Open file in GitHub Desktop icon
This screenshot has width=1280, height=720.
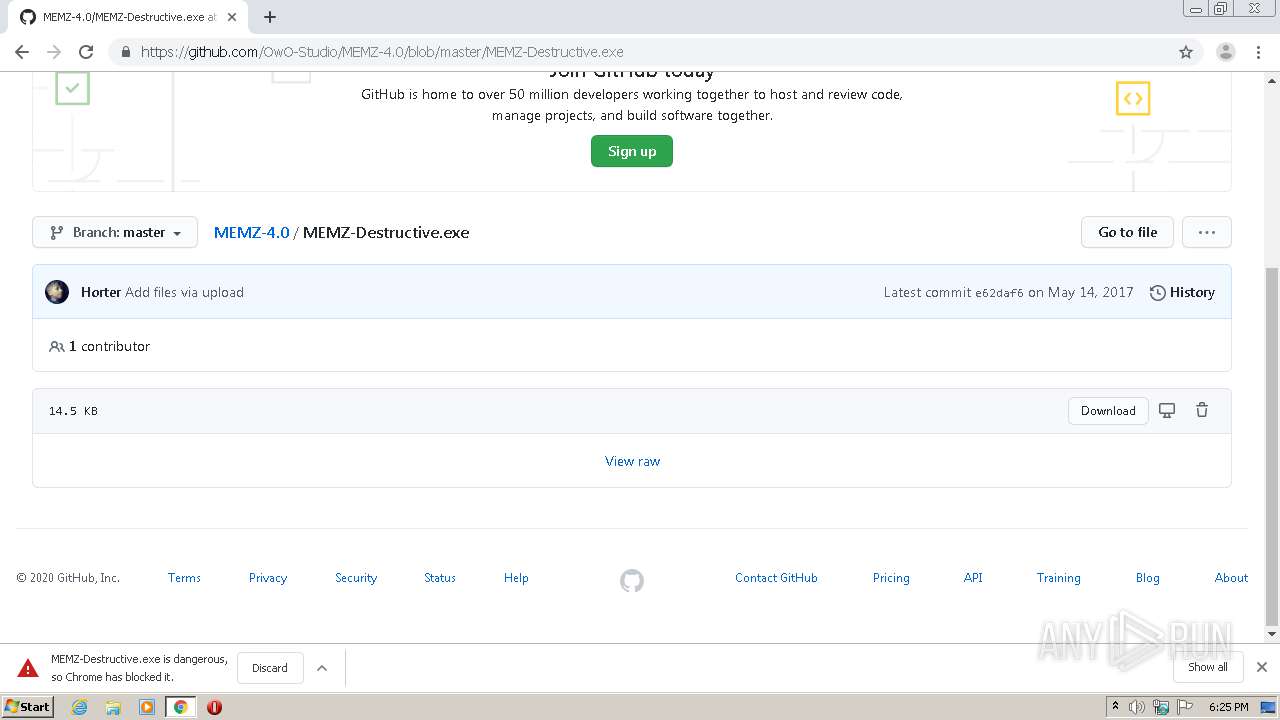click(x=1167, y=410)
